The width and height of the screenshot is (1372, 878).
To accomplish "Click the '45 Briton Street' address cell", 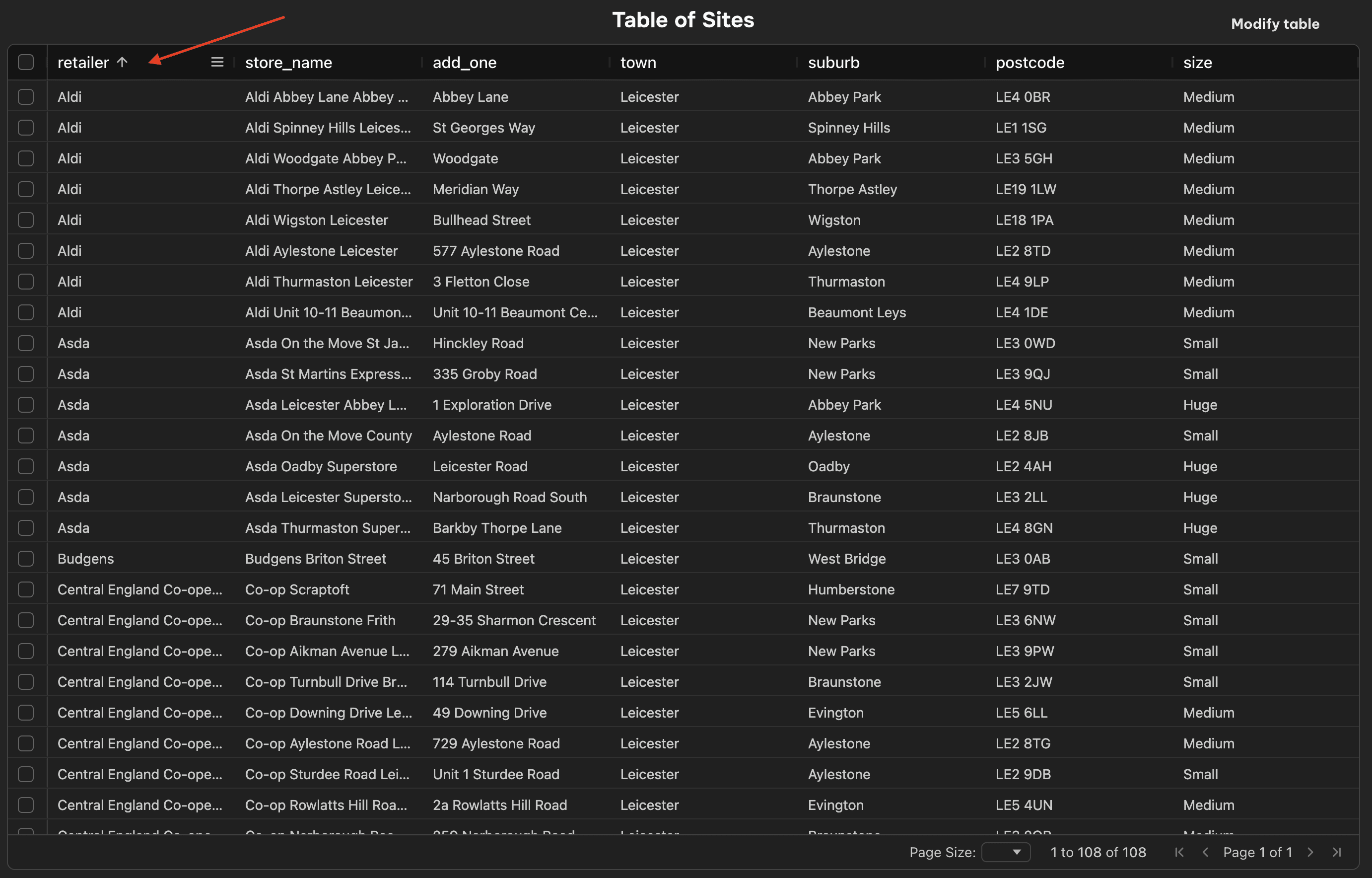I will click(x=483, y=559).
